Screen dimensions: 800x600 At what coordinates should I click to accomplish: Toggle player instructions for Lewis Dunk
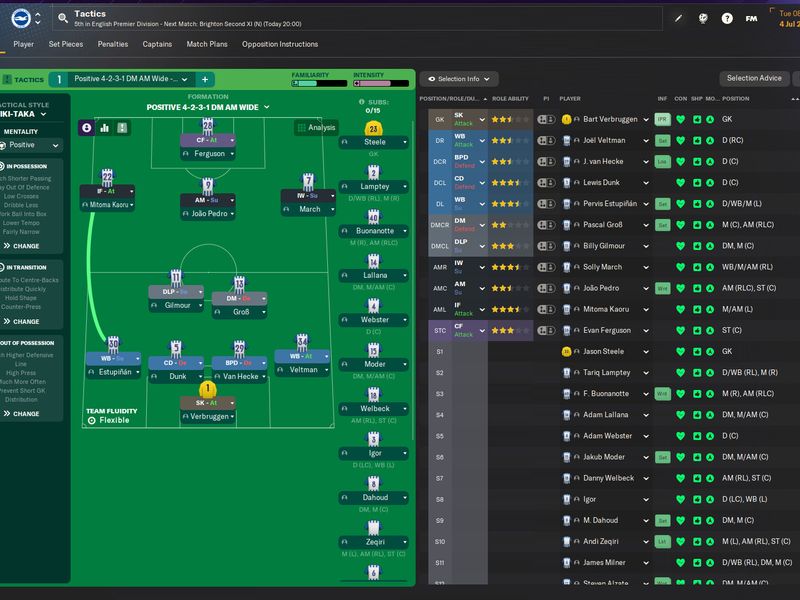pyautogui.click(x=546, y=183)
